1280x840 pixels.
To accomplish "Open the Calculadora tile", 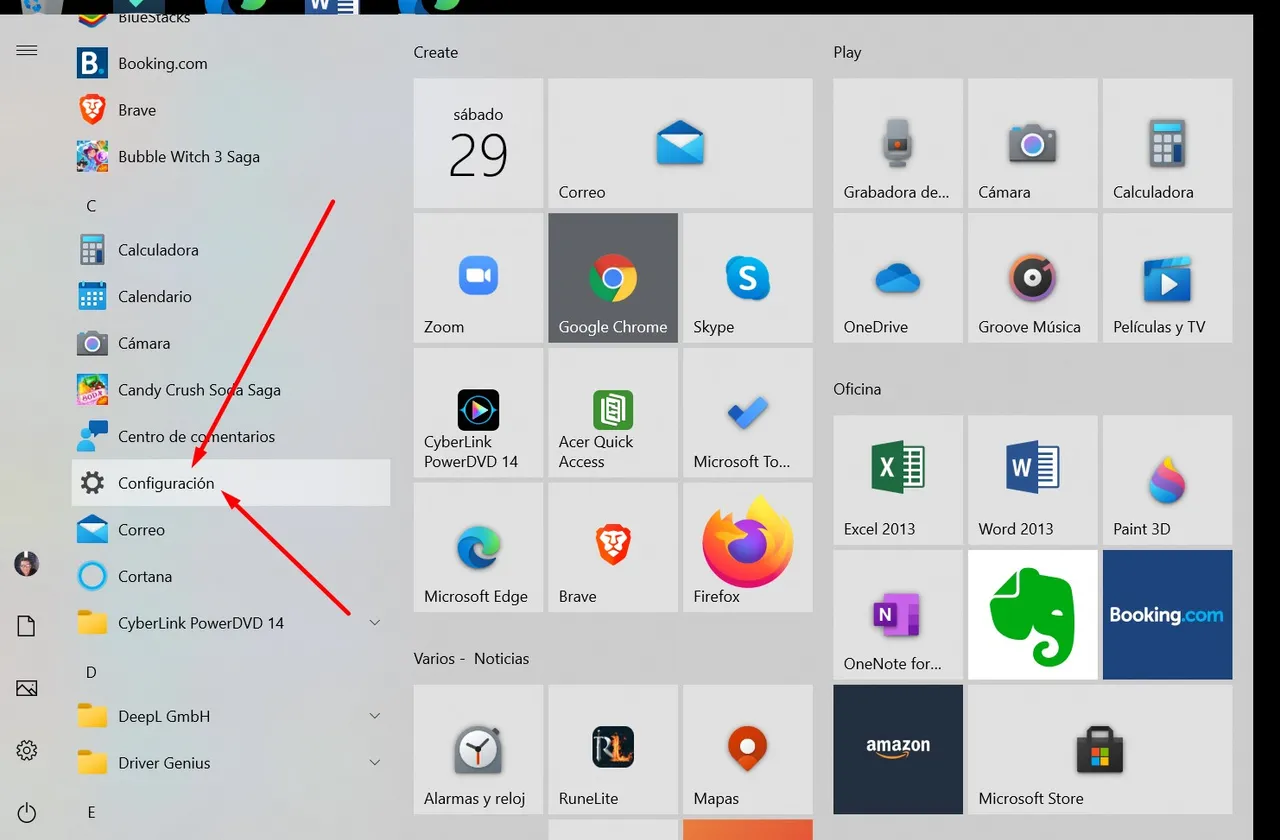I will pos(1168,143).
